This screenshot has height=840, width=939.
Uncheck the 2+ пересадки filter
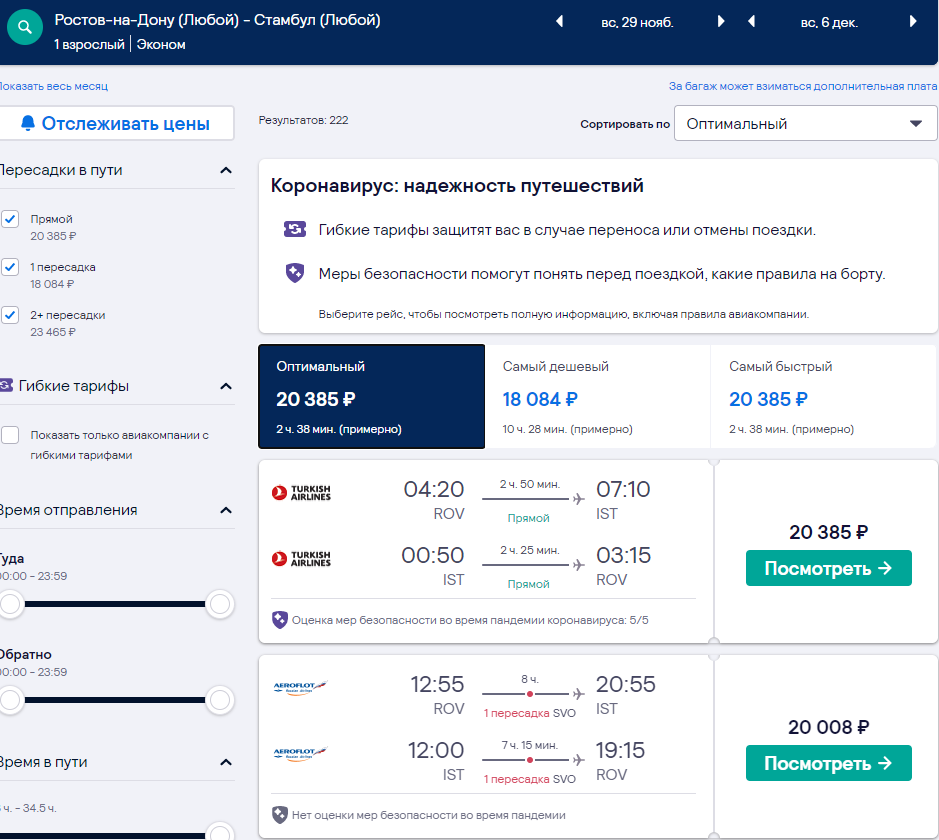(10, 315)
